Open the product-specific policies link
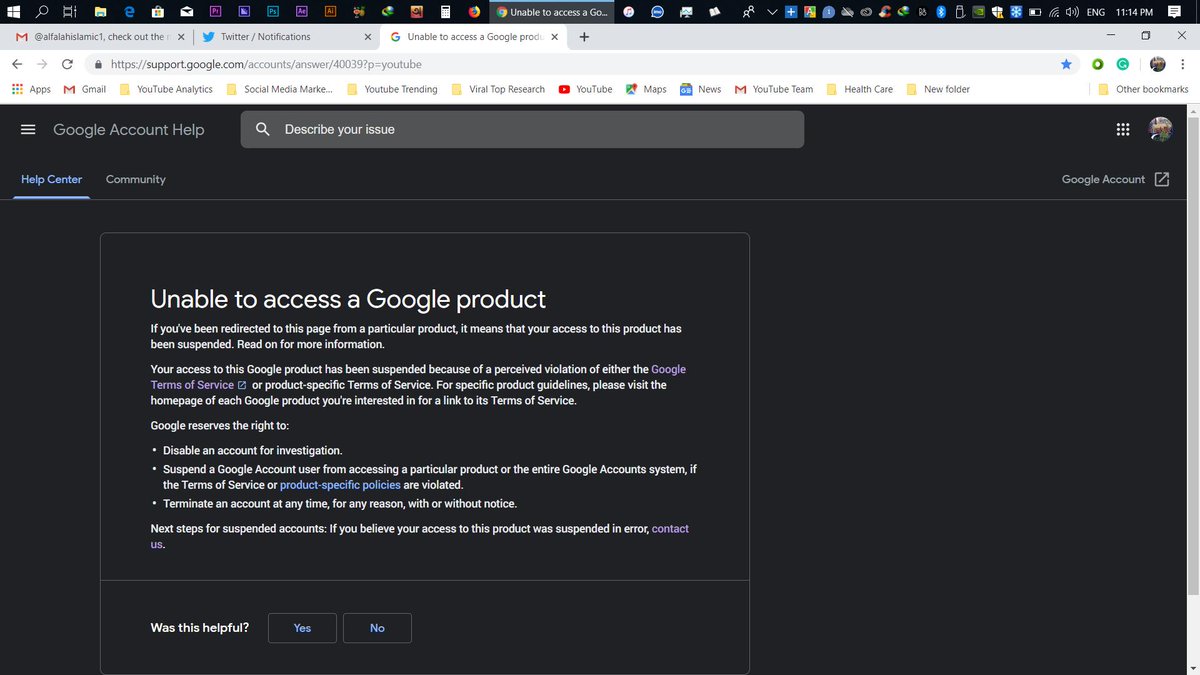The width and height of the screenshot is (1200, 675). click(340, 485)
